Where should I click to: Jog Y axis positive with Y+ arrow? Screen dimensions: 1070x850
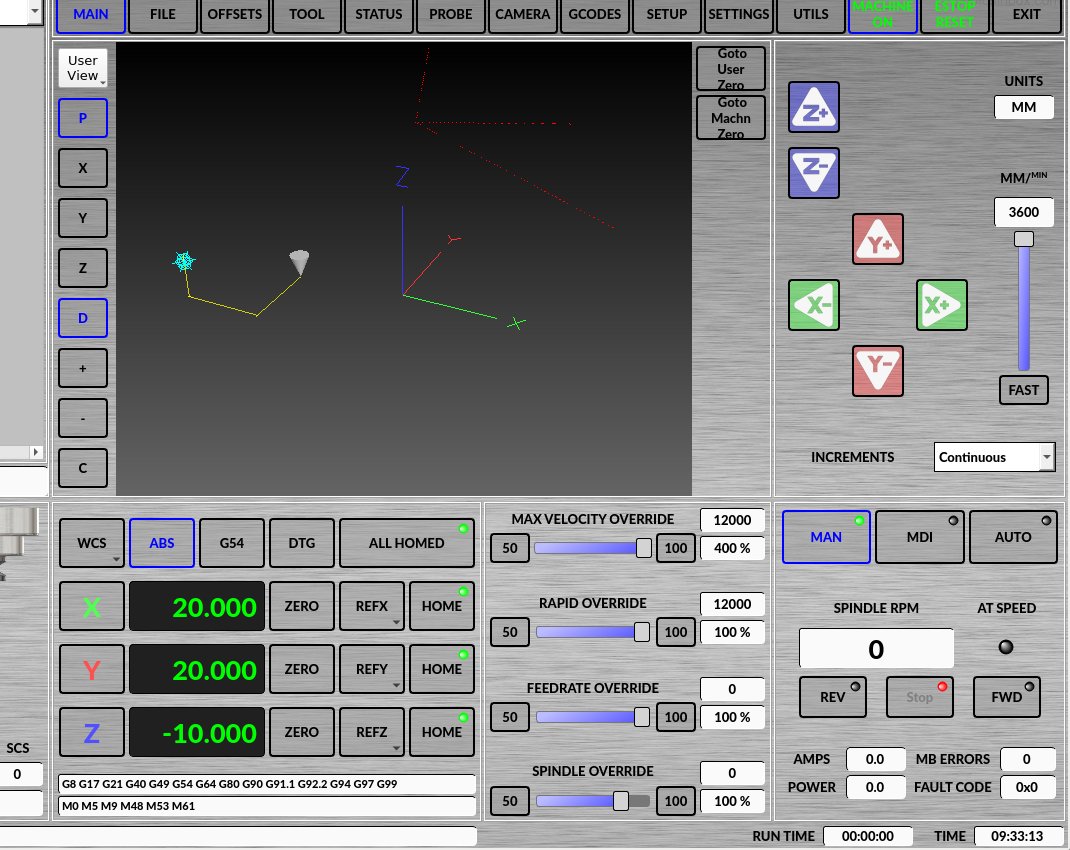tap(878, 239)
